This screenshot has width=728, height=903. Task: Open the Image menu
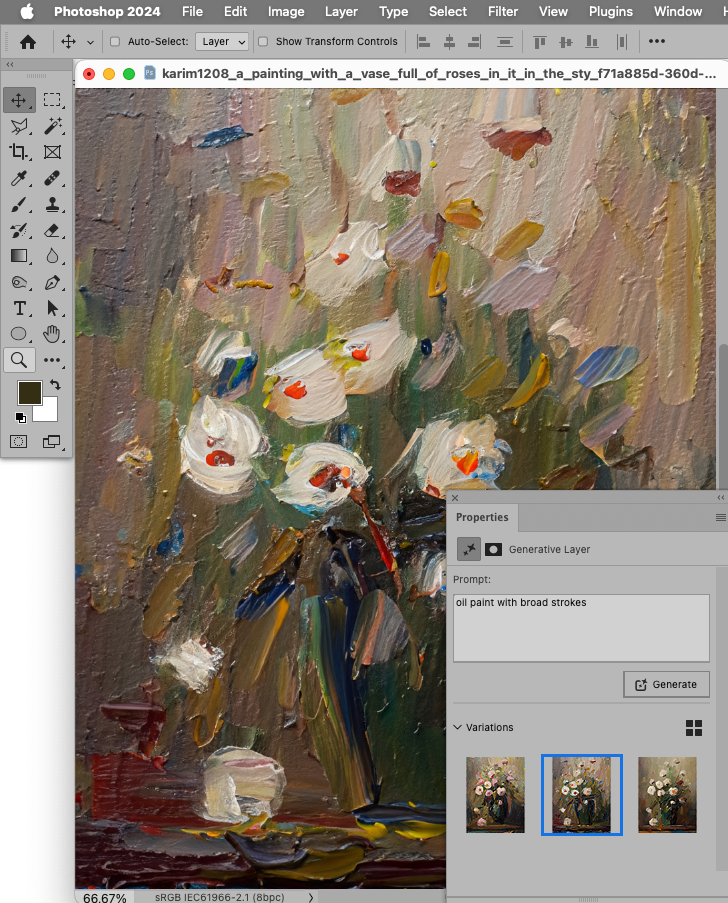click(x=286, y=12)
